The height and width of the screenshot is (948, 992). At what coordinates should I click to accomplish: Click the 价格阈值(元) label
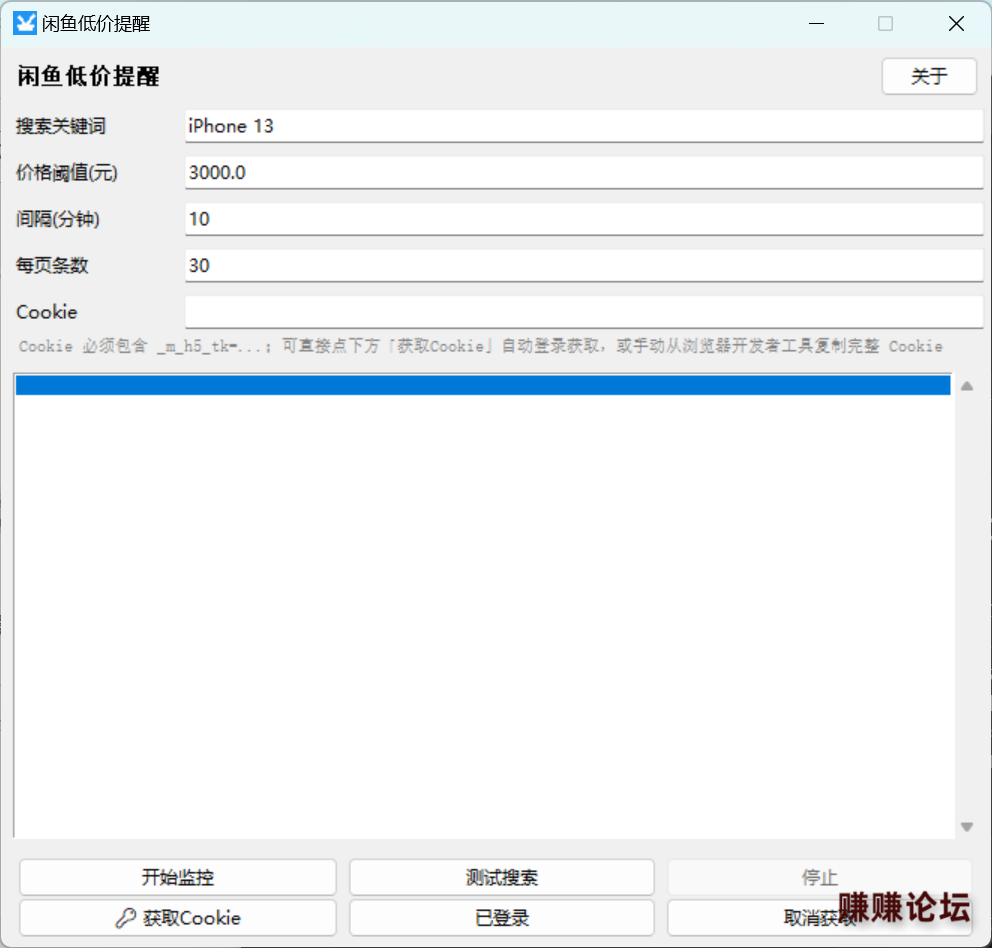tap(66, 172)
